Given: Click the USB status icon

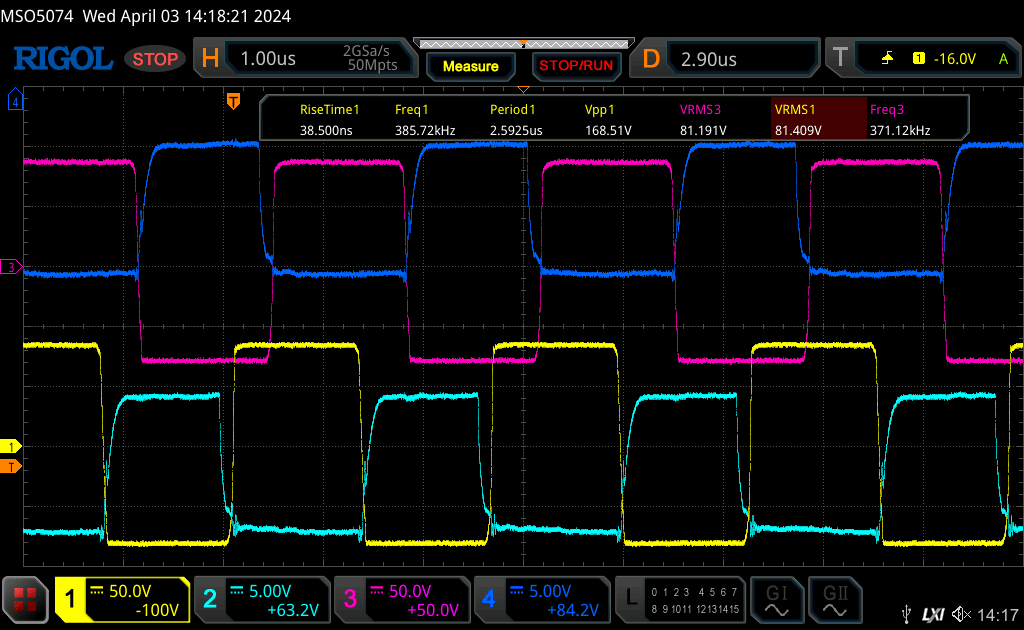Looking at the screenshot, I should point(906,614).
